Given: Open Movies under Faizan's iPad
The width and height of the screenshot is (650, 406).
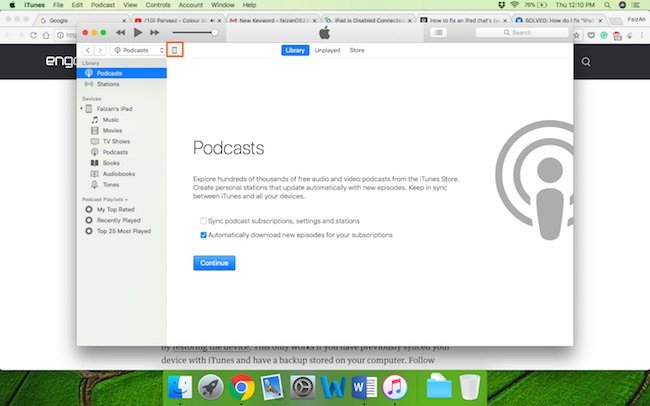Looking at the screenshot, I should tap(112, 130).
